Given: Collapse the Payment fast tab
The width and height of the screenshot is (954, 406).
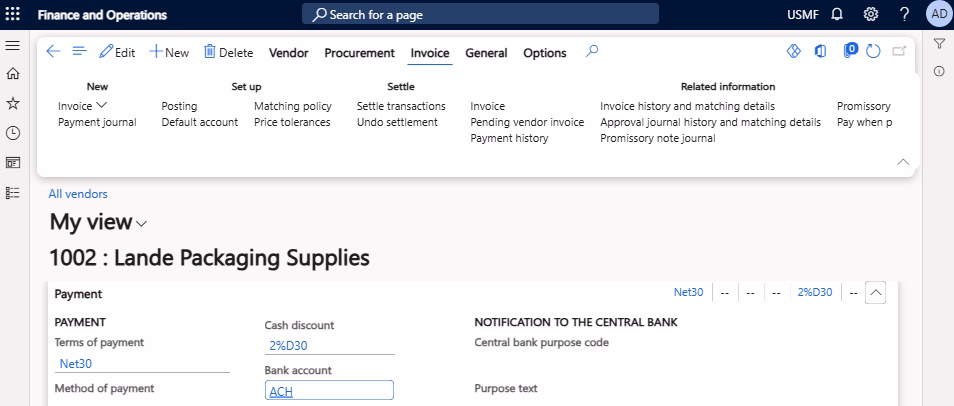Looking at the screenshot, I should [876, 293].
